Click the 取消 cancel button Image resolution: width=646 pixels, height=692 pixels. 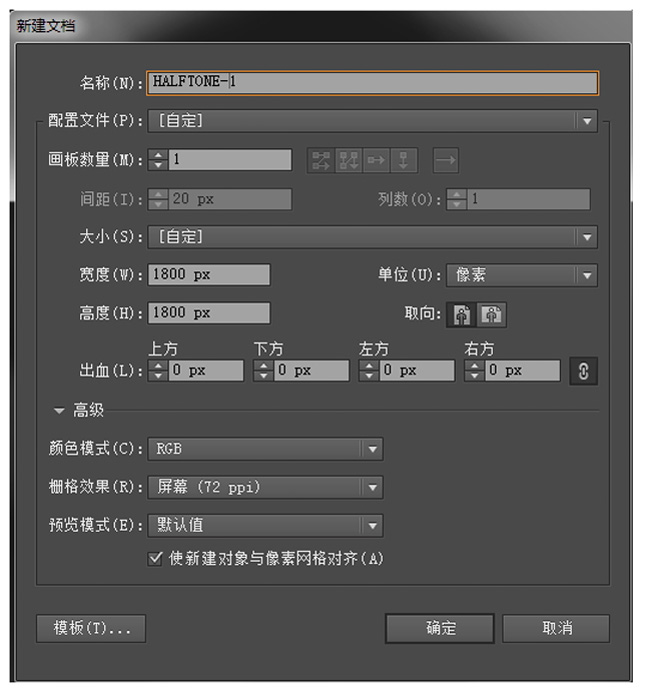coord(556,628)
